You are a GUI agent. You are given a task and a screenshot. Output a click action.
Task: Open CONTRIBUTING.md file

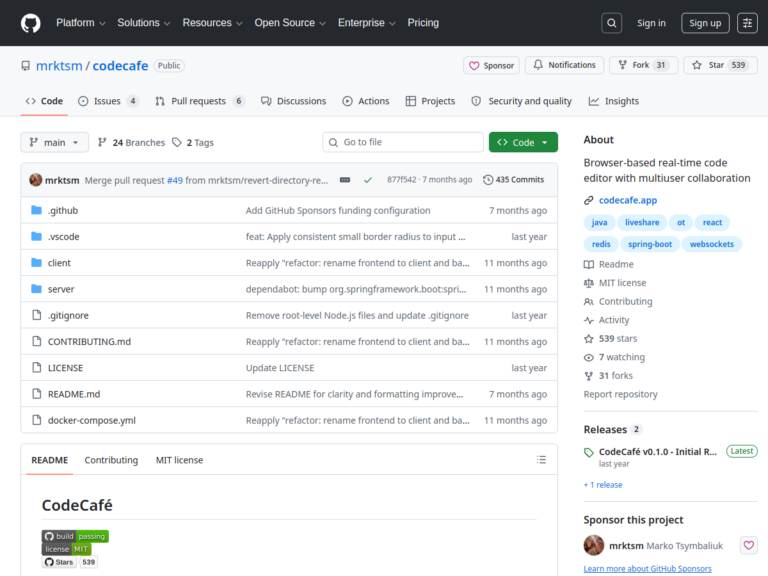(x=89, y=341)
